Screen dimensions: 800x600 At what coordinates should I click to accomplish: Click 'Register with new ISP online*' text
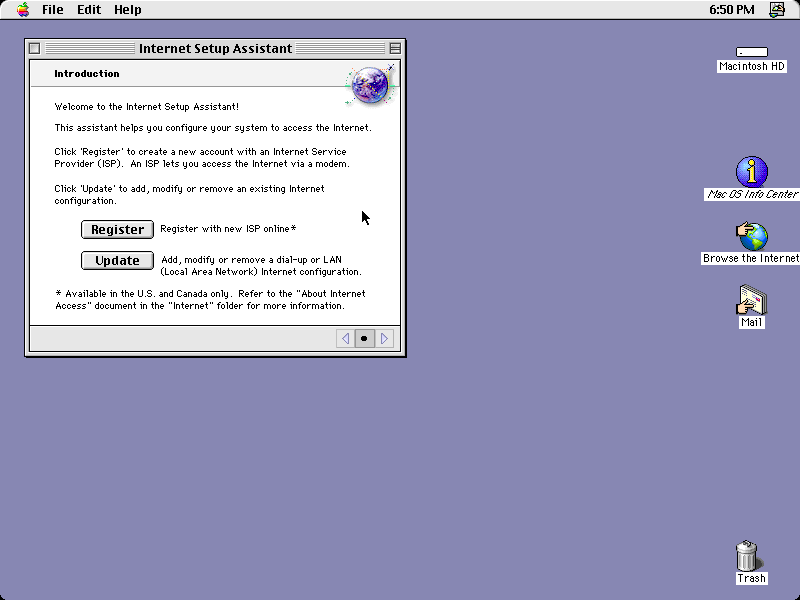(228, 229)
